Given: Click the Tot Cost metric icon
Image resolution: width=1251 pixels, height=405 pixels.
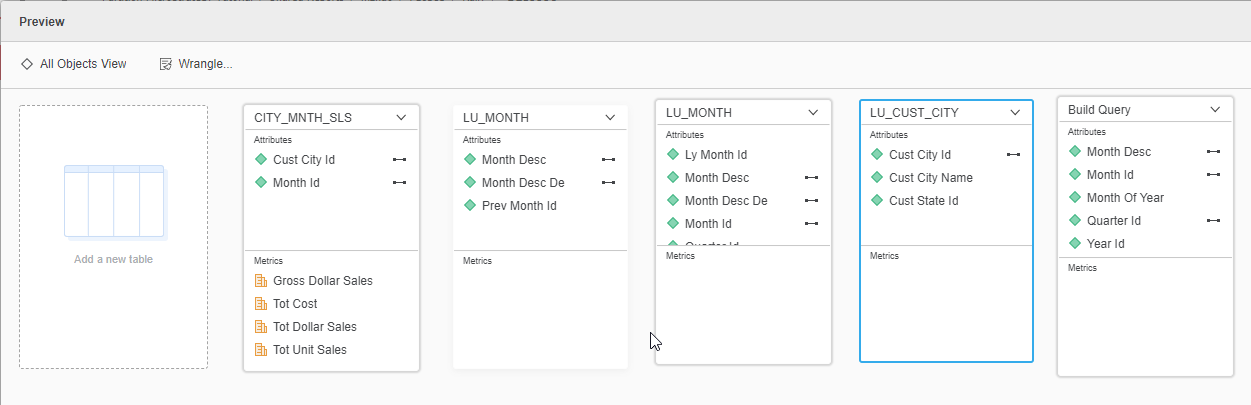Looking at the screenshot, I should 262,304.
